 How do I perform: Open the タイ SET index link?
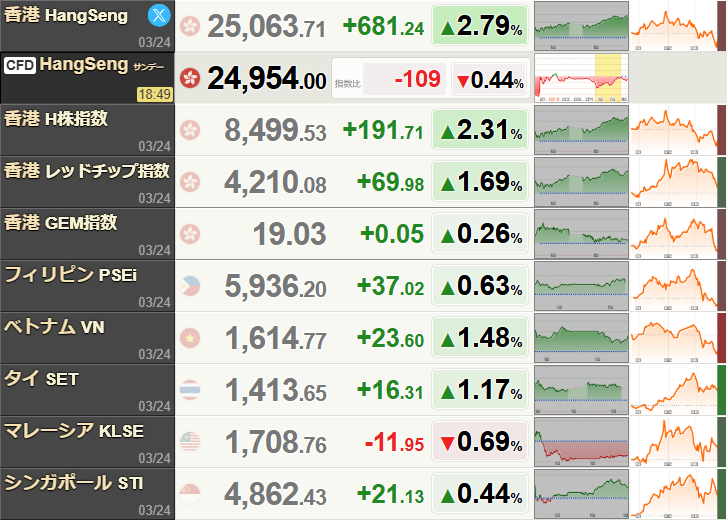tap(41, 379)
